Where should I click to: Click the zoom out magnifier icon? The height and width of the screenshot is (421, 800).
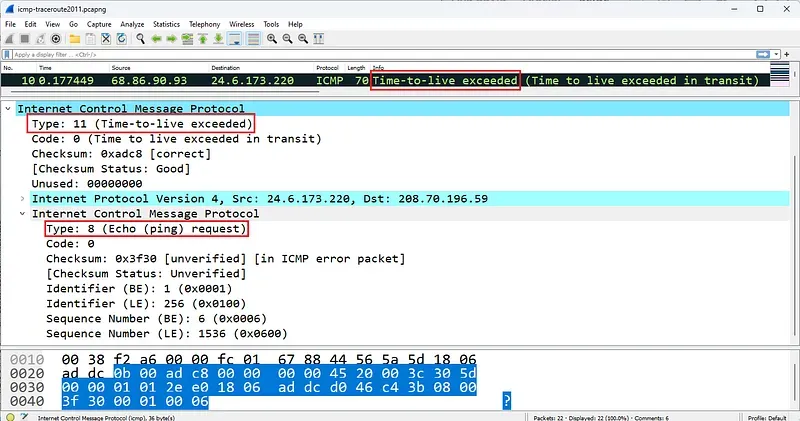pyautogui.click(x=287, y=39)
